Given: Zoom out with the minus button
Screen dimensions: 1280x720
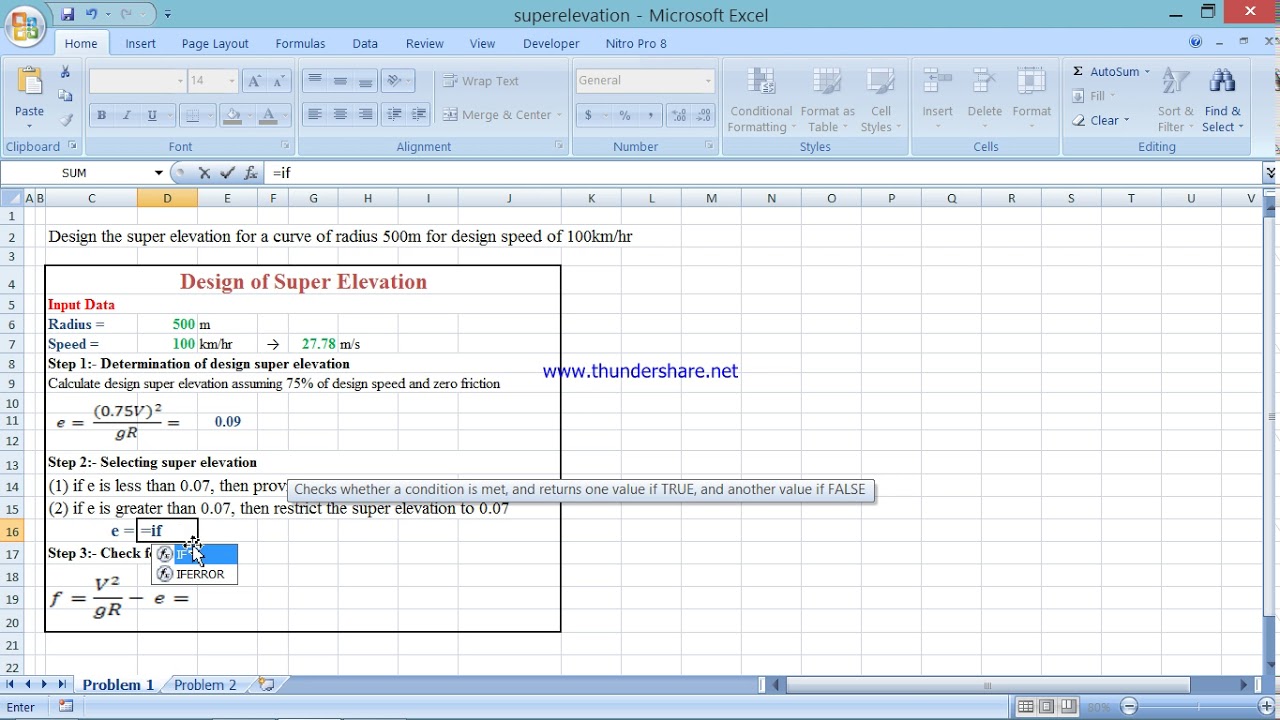Looking at the screenshot, I should point(1127,707).
